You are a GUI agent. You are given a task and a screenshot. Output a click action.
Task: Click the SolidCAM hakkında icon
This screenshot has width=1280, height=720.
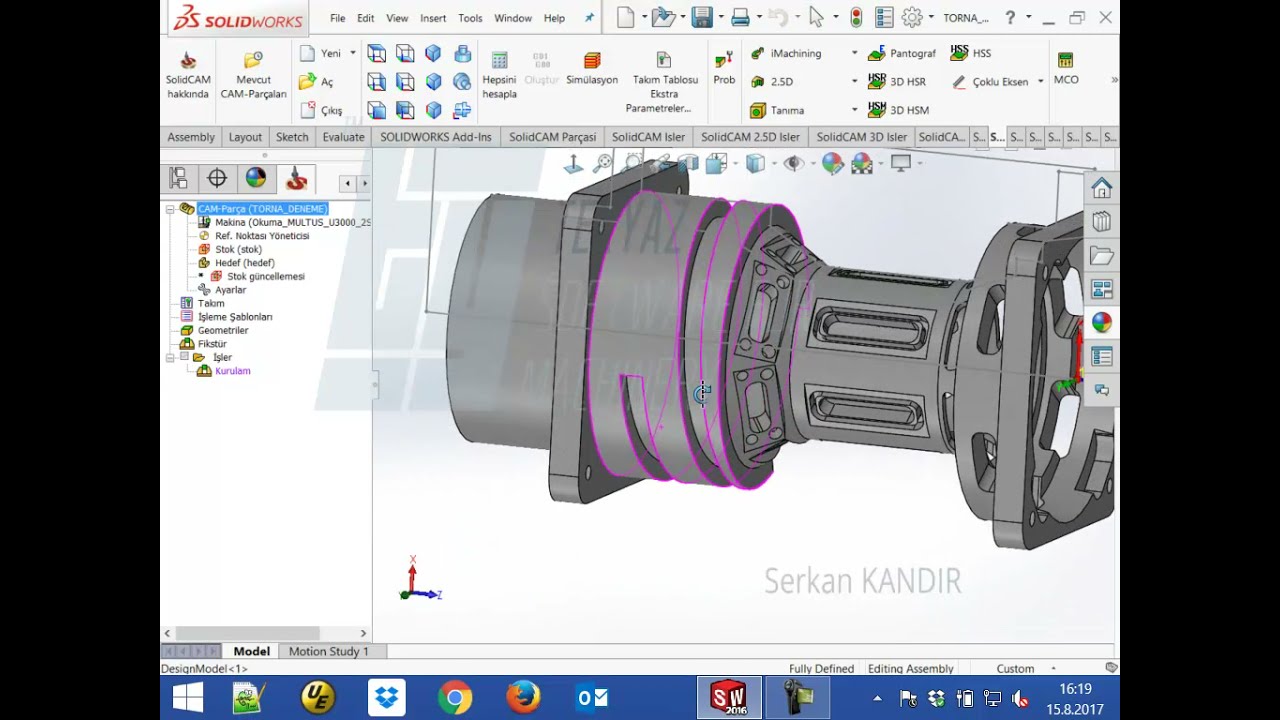(188, 75)
